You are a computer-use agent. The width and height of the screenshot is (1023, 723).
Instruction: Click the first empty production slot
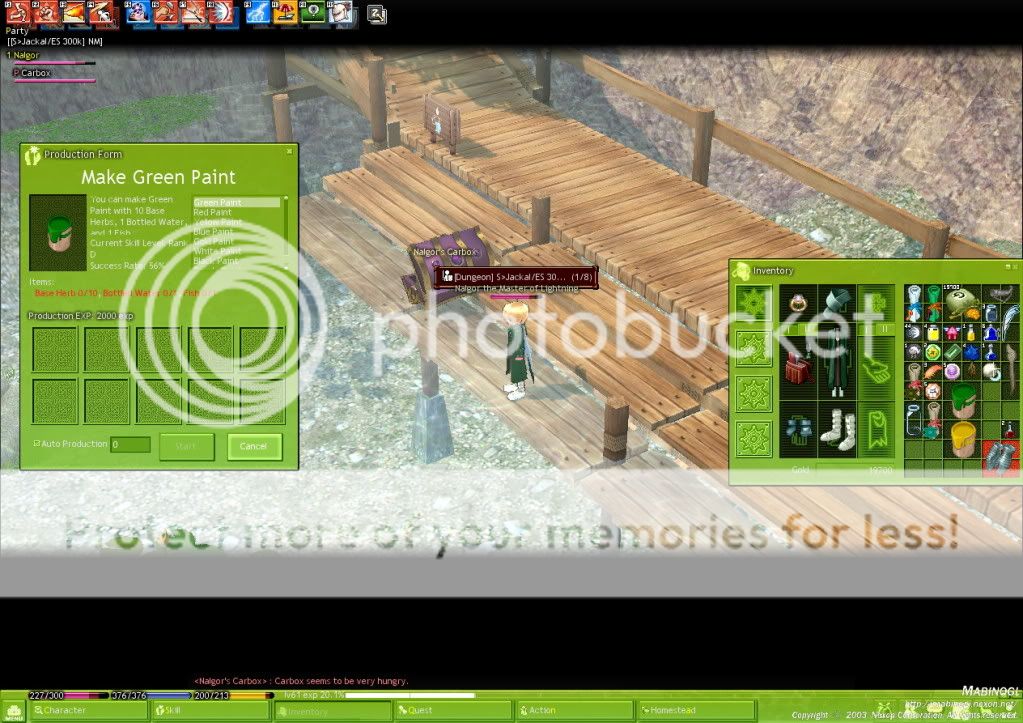(x=55, y=349)
